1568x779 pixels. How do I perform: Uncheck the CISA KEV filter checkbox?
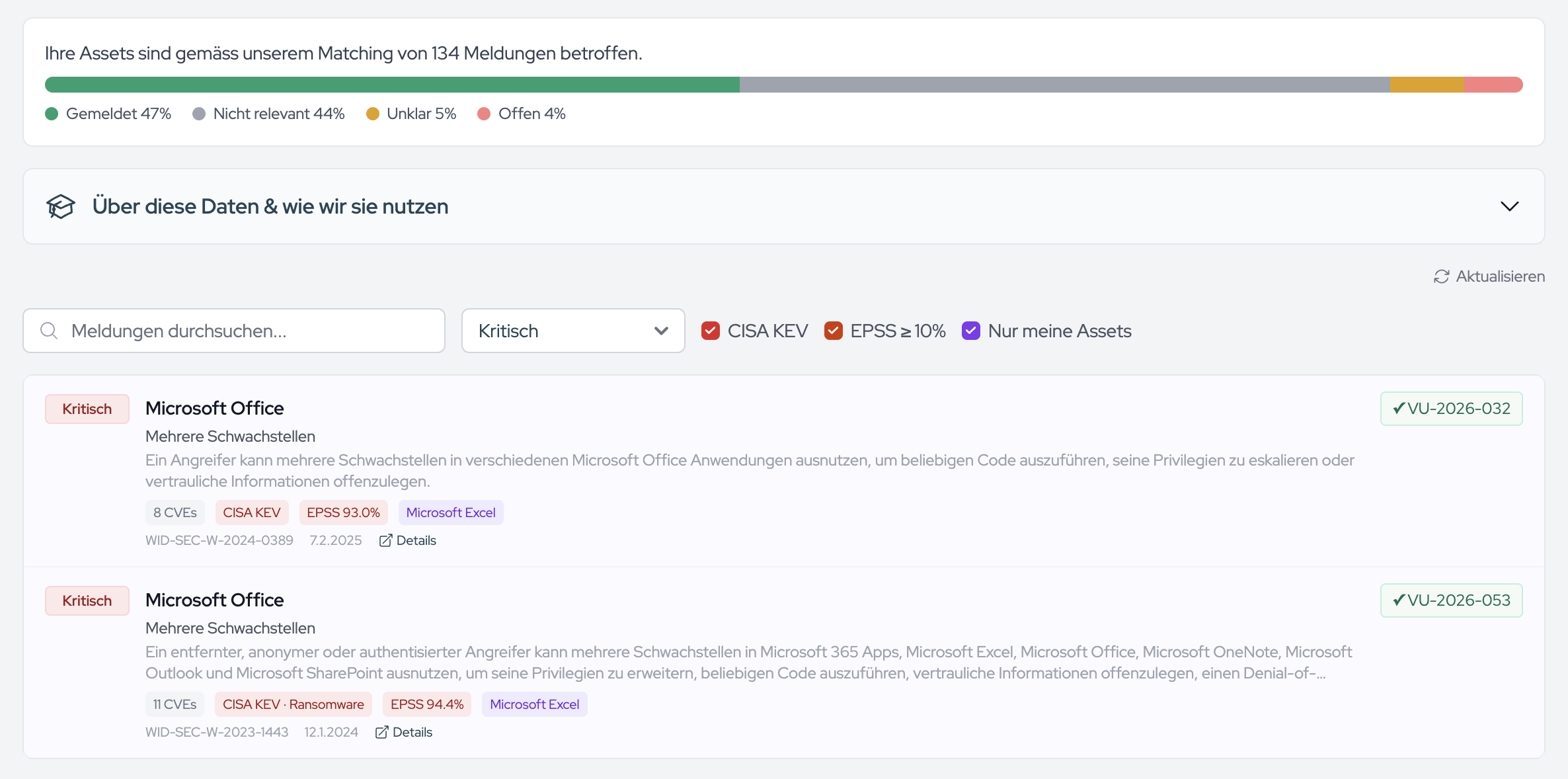coord(711,331)
